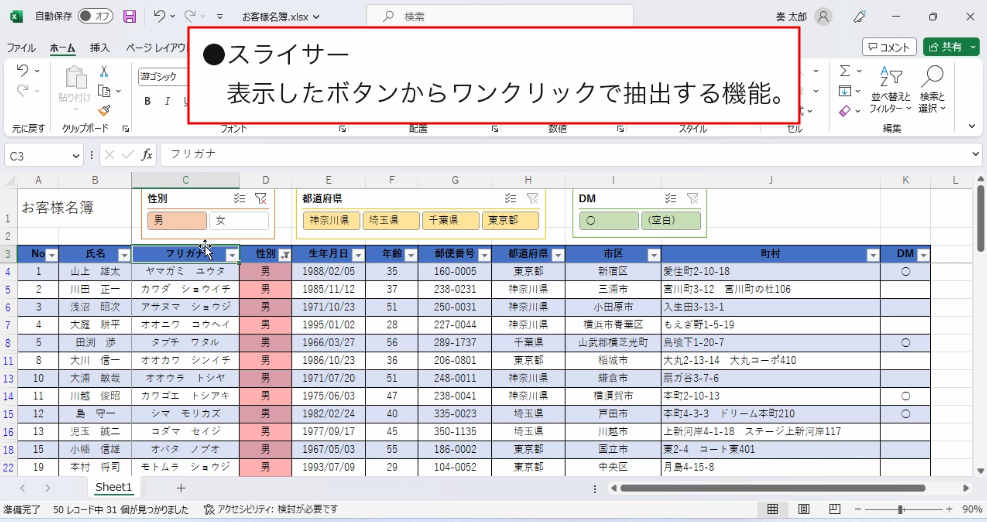Add a new sheet with plus
The image size is (987, 522).
click(x=181, y=488)
